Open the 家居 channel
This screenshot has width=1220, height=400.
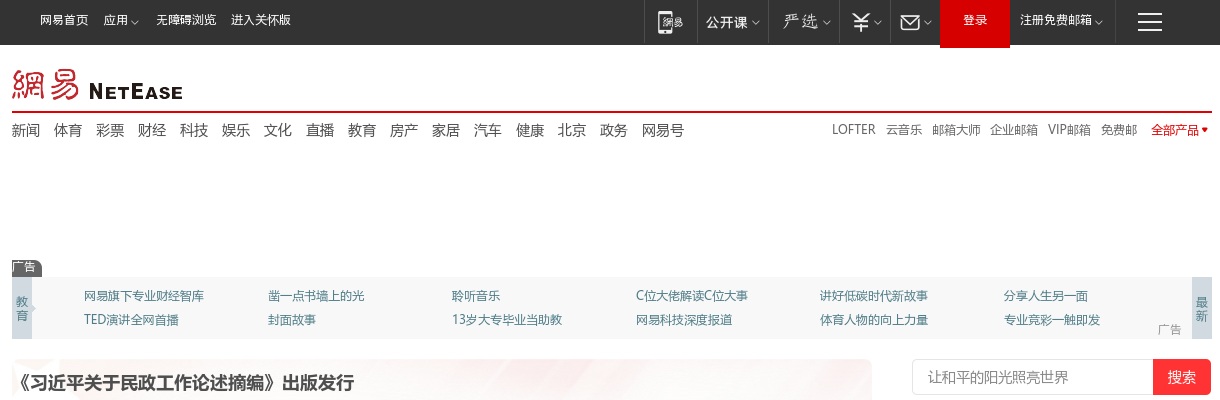tap(446, 130)
